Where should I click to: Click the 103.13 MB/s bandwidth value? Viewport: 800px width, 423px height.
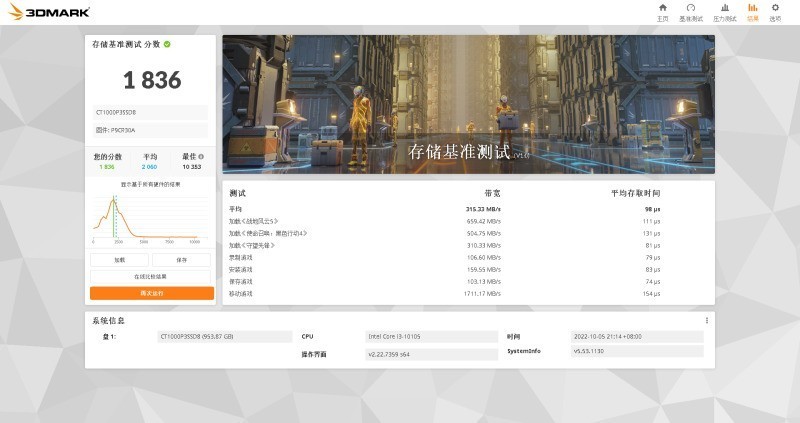tap(484, 282)
